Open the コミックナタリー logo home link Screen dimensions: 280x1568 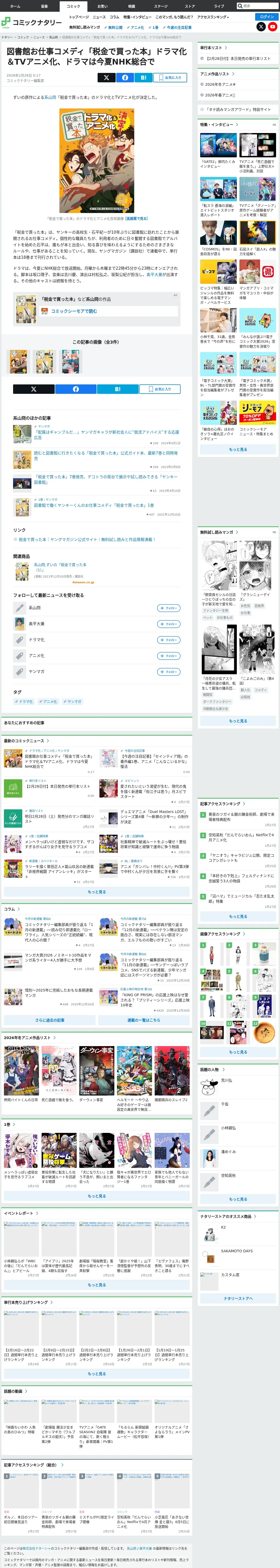[31, 22]
